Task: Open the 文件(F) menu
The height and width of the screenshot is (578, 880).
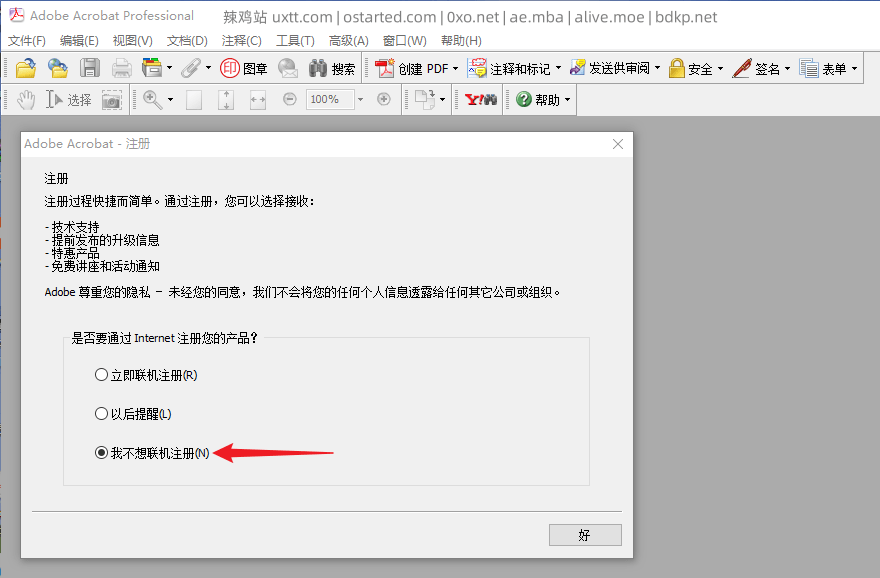Action: tap(26, 41)
